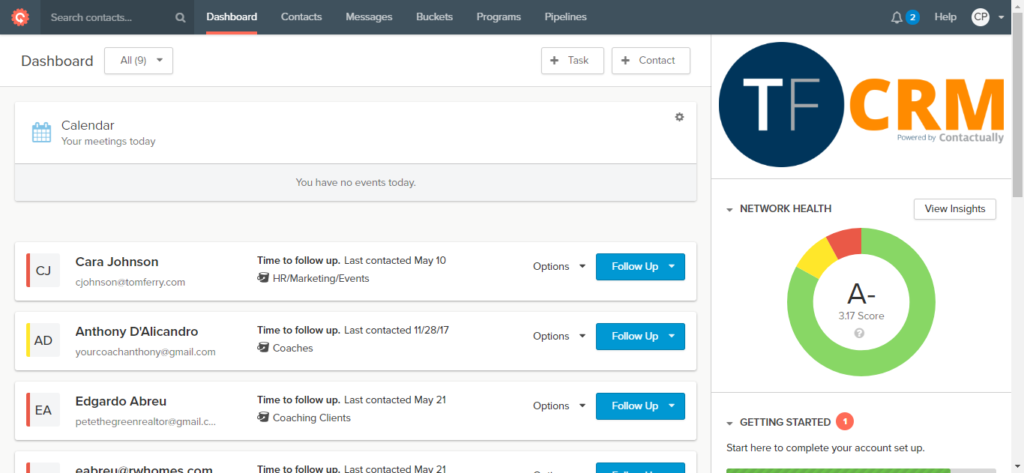This screenshot has width=1024, height=473.
Task: Open the profile menu arrow
Action: 1001,18
